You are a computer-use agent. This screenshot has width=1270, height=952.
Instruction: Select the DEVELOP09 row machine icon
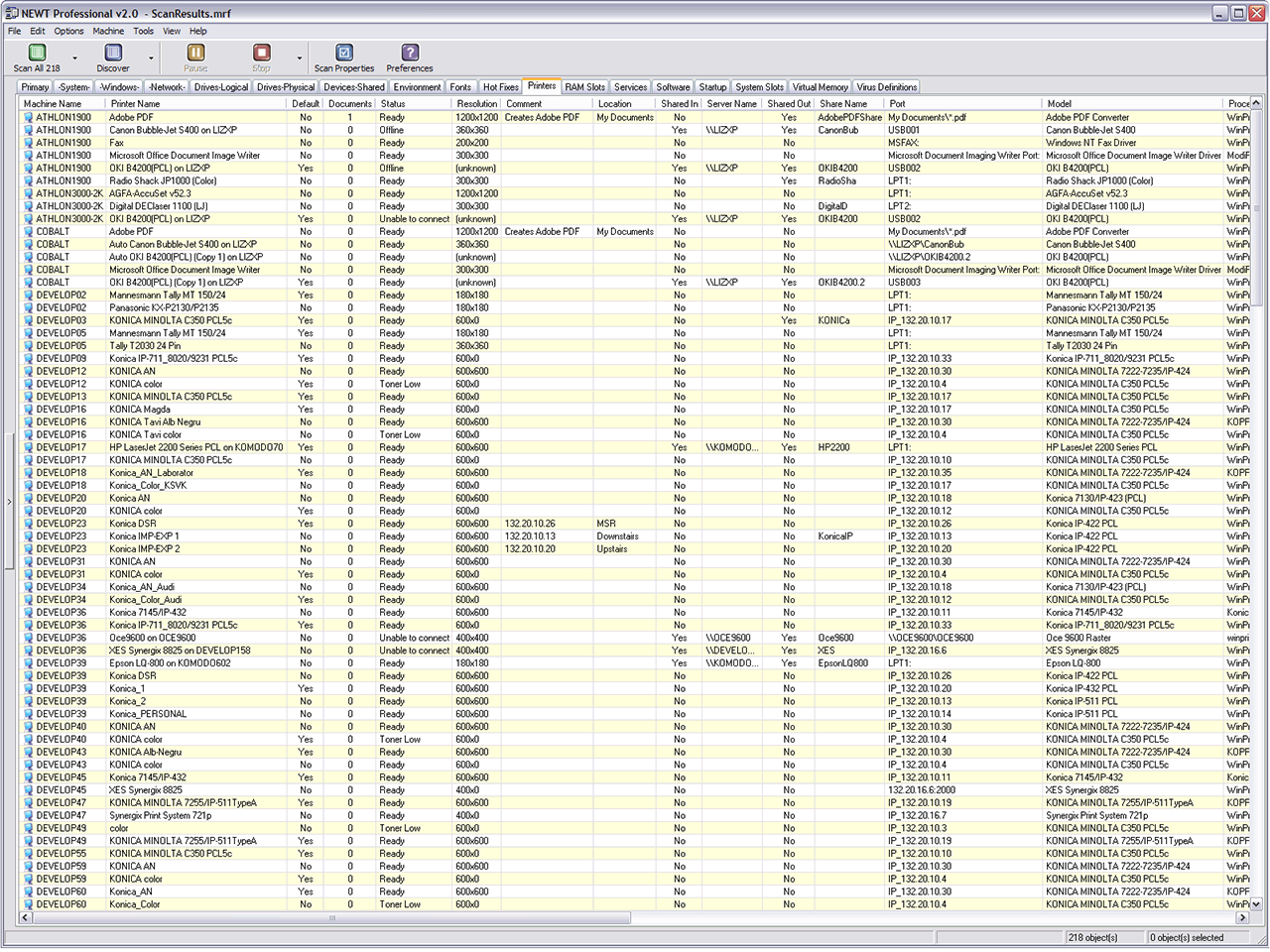(x=29, y=359)
